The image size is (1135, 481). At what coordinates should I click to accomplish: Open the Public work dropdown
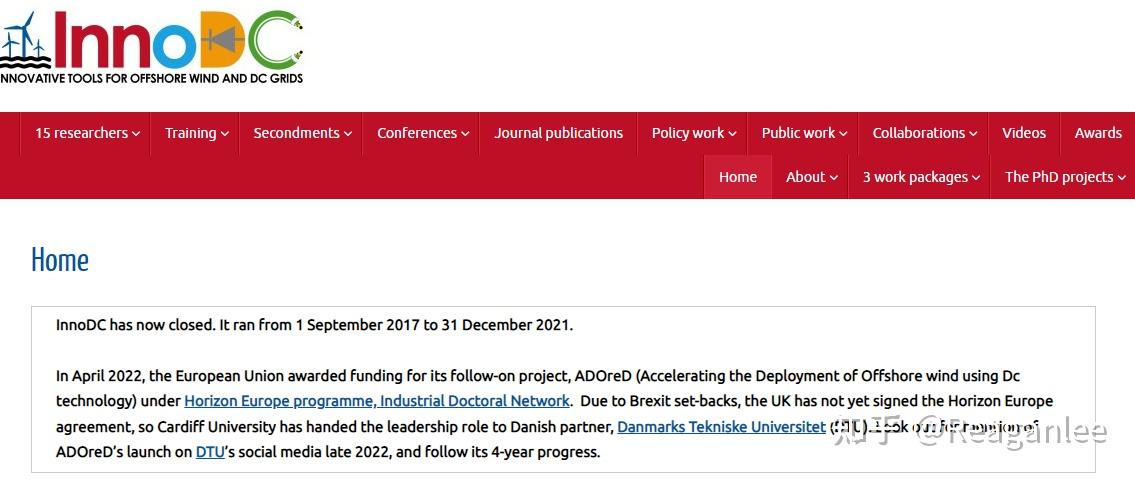point(804,133)
